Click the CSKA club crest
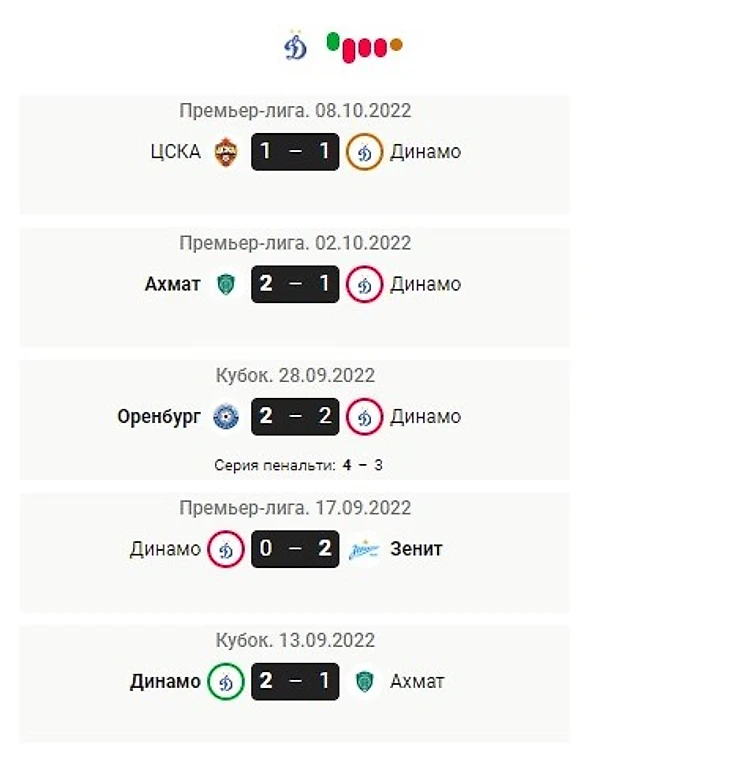This screenshot has height=758, width=730. coord(227,152)
